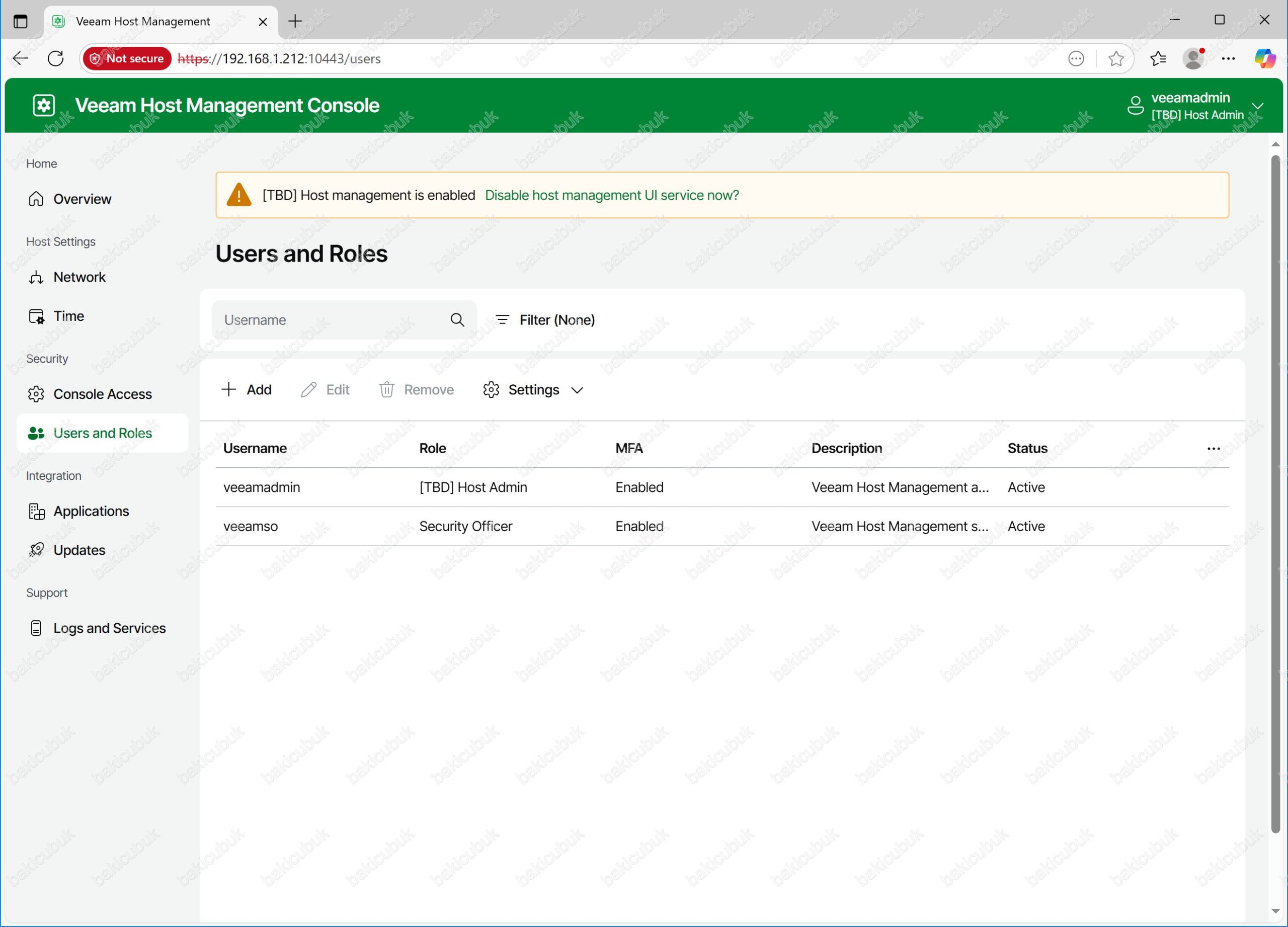Image resolution: width=1288 pixels, height=927 pixels.
Task: Add a new user
Action: pos(247,390)
